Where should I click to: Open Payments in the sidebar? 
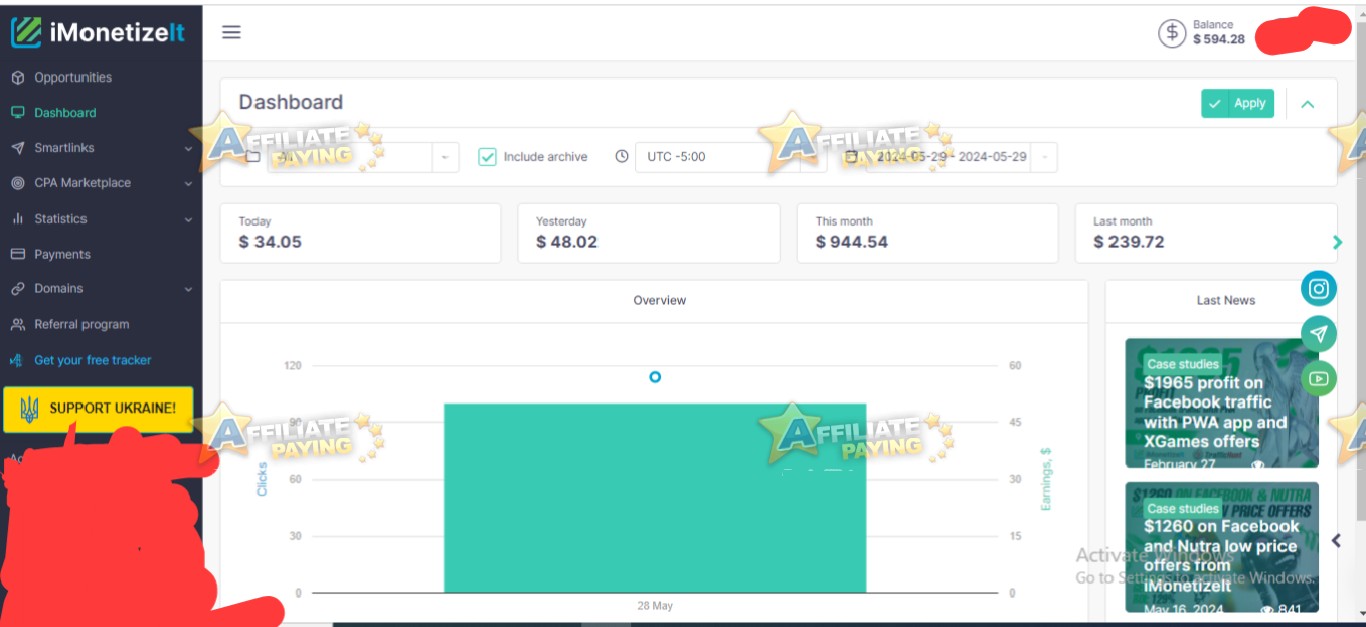point(62,254)
